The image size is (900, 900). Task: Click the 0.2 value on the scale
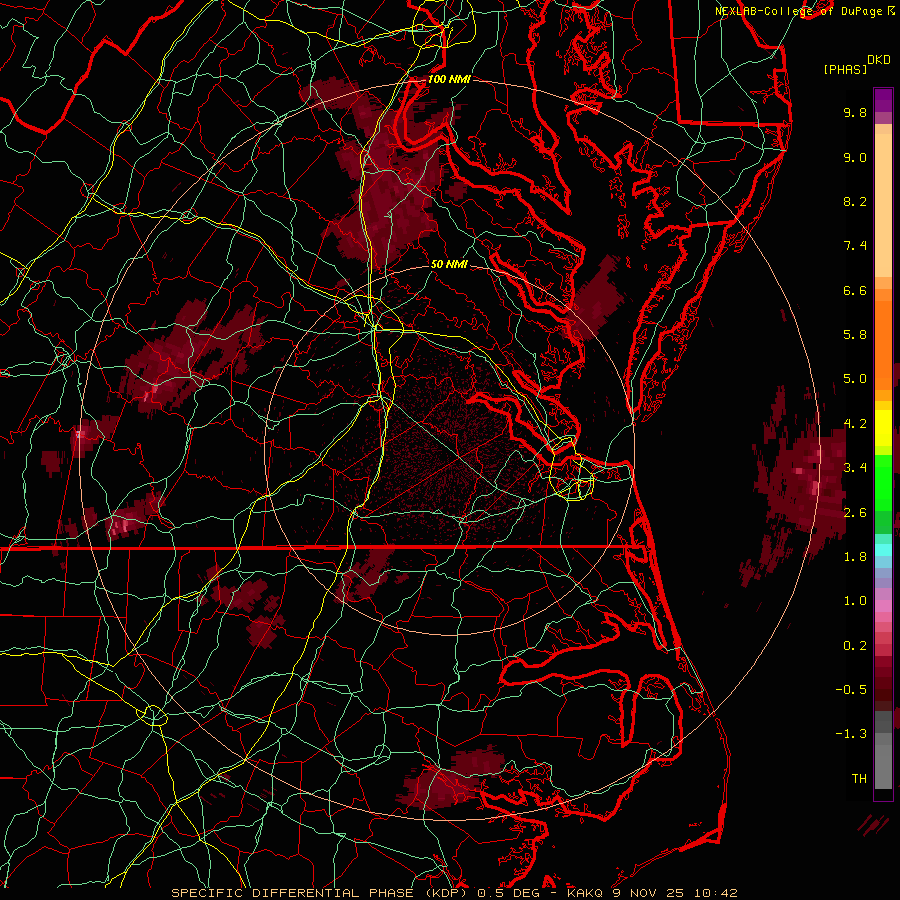pyautogui.click(x=855, y=646)
